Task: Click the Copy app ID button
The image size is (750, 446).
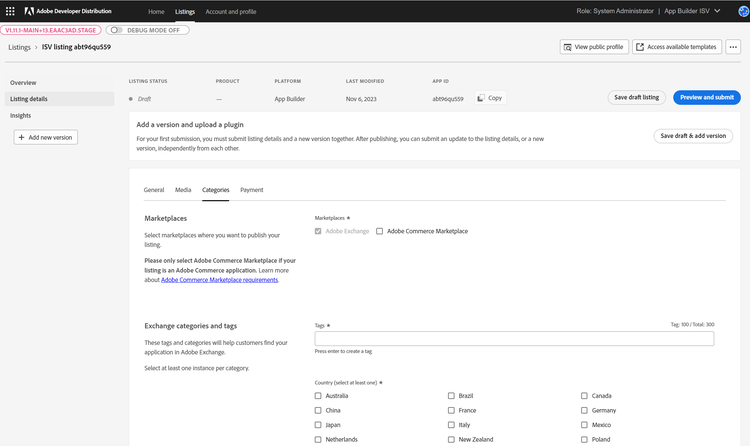Action: [490, 98]
